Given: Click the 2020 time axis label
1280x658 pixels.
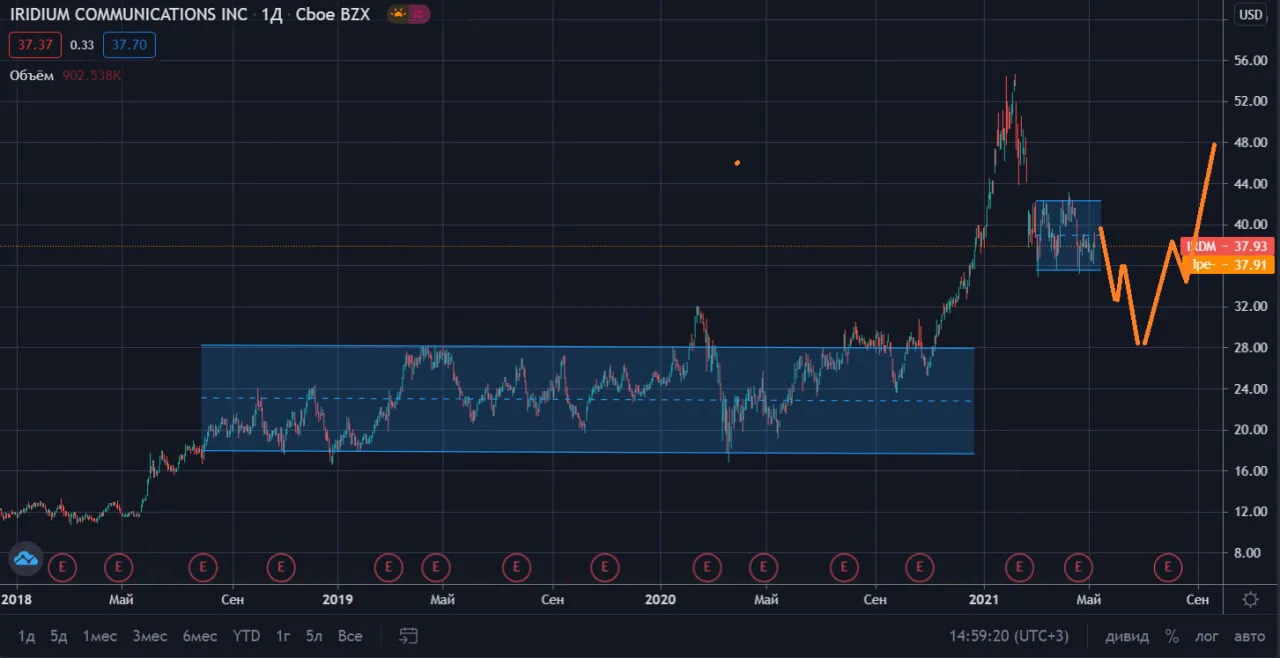Looking at the screenshot, I should (x=660, y=600).
